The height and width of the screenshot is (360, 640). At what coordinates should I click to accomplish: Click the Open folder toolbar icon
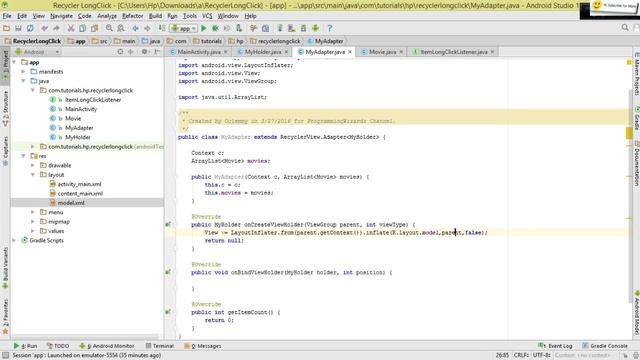[6, 28]
